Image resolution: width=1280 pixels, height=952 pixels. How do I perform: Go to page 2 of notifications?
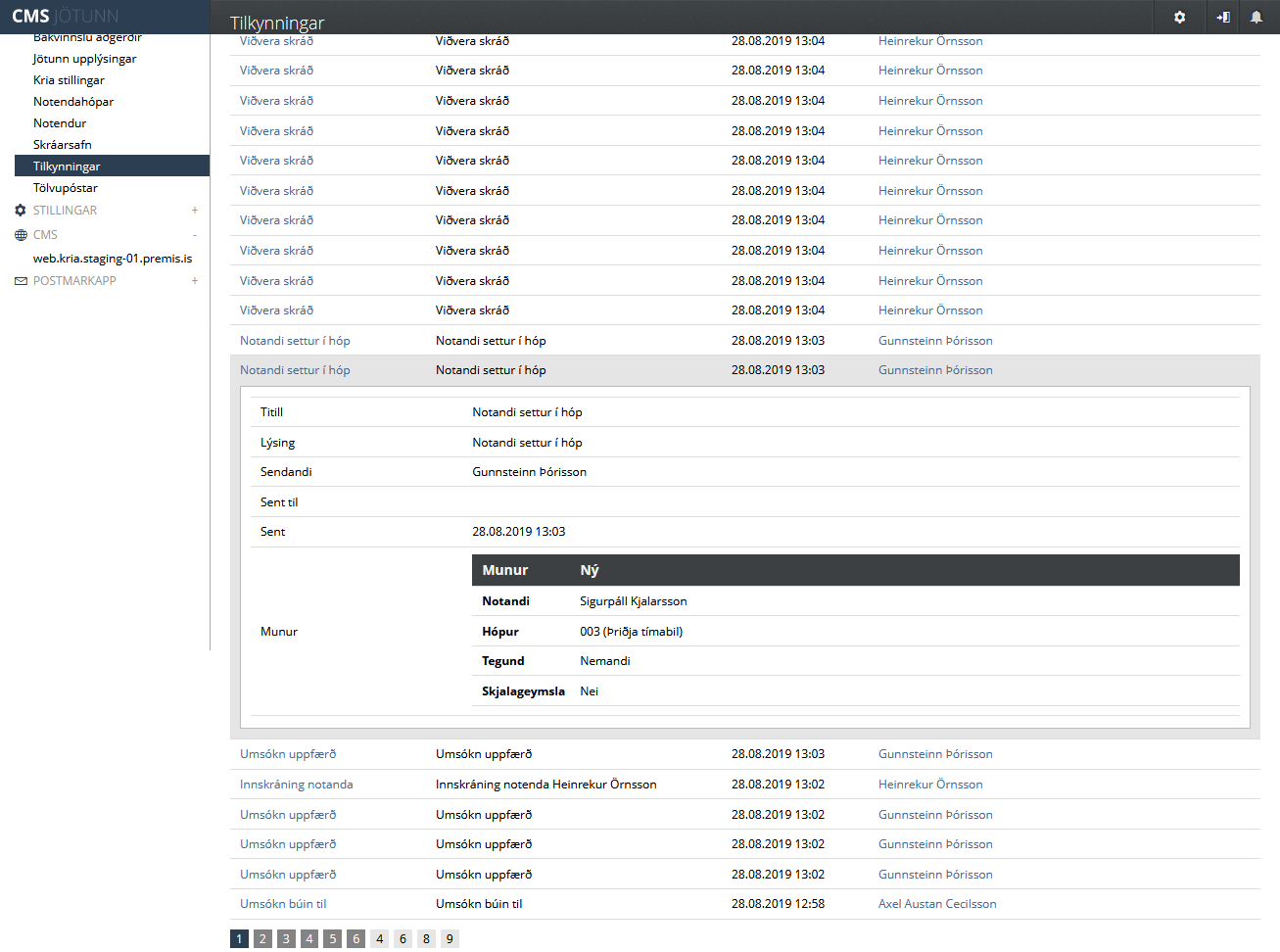[262, 938]
